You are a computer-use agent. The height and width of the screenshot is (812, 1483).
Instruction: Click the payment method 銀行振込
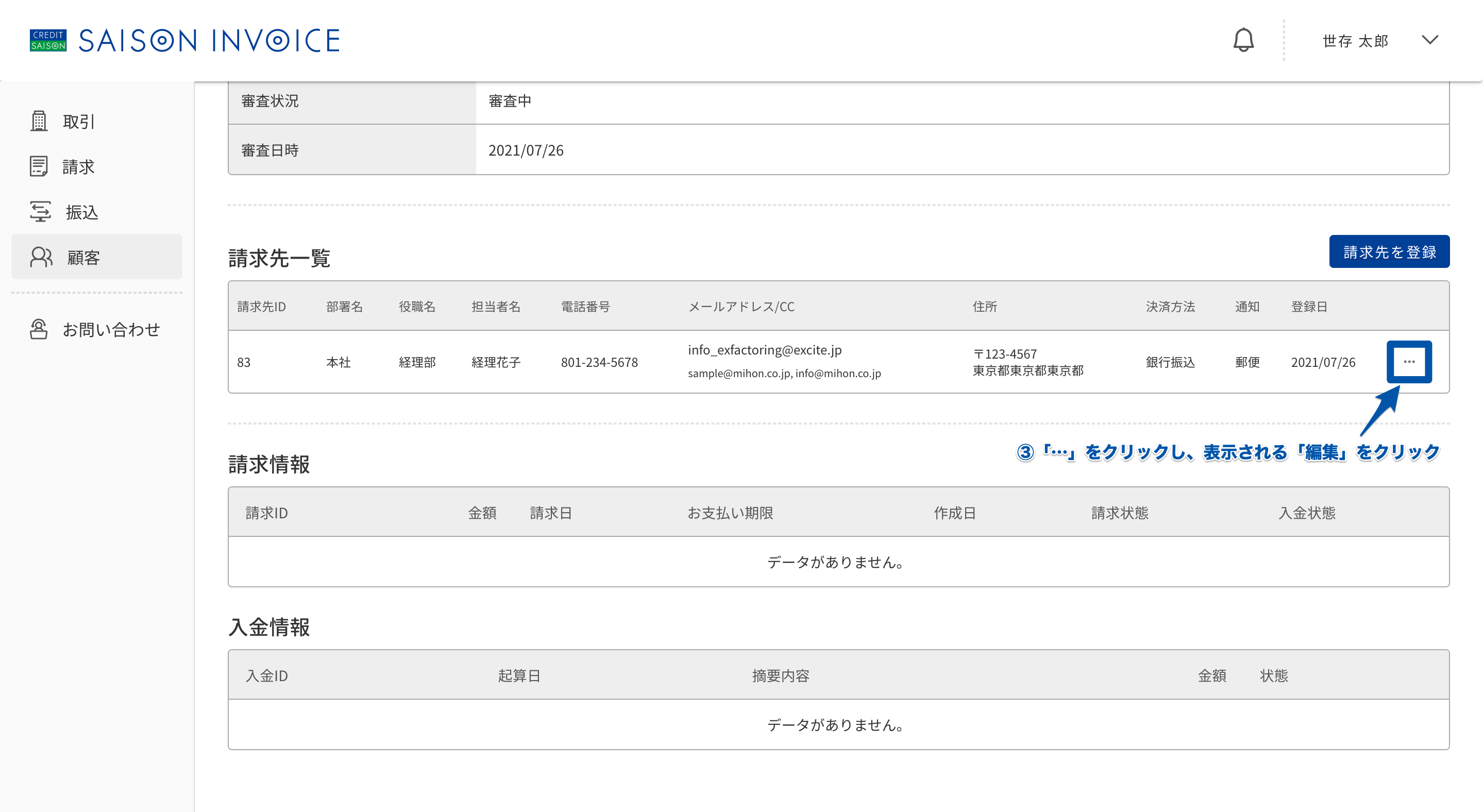(1170, 363)
